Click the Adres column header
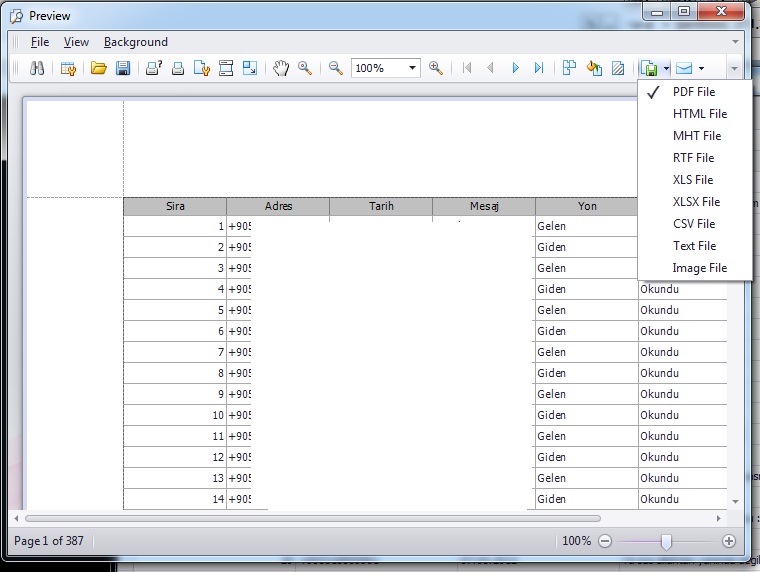This screenshot has width=760, height=572. tap(278, 207)
